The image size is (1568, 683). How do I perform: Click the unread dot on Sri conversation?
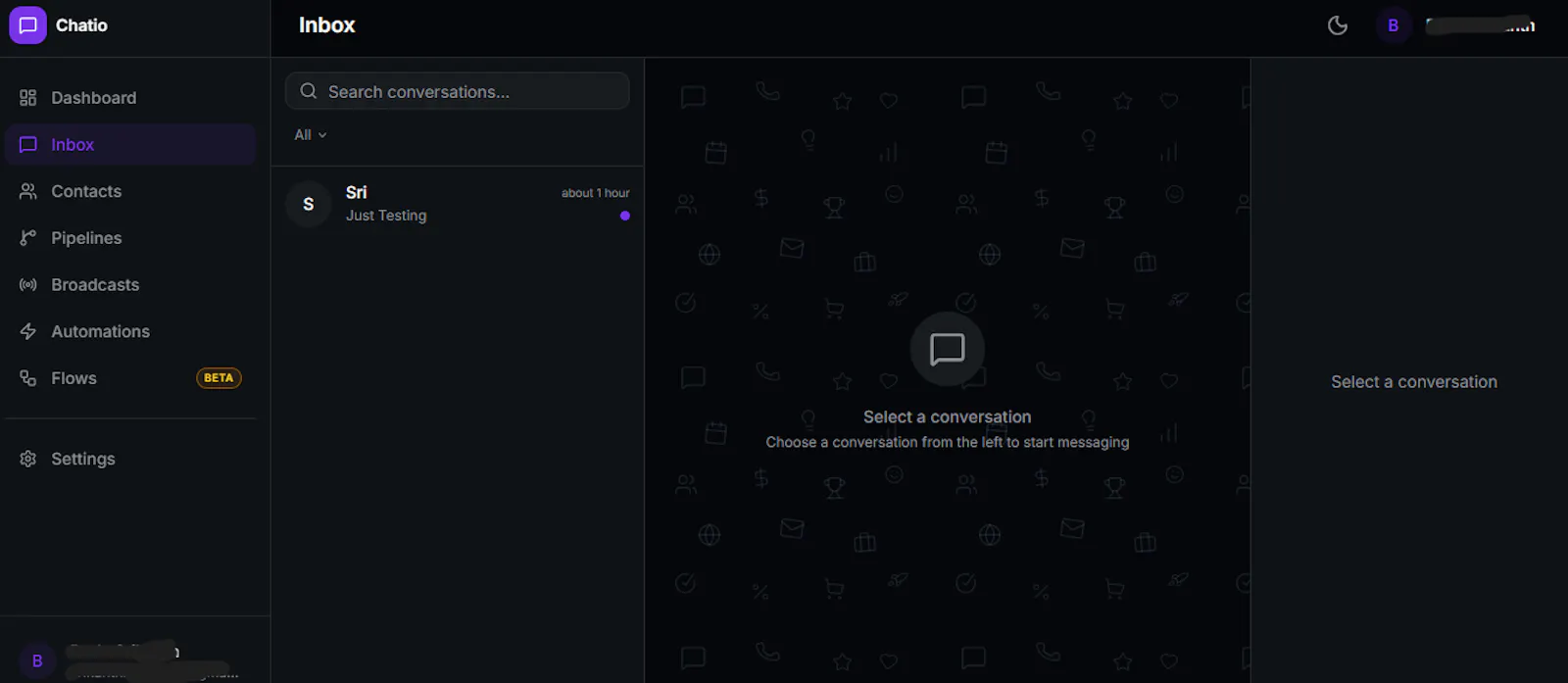624,216
